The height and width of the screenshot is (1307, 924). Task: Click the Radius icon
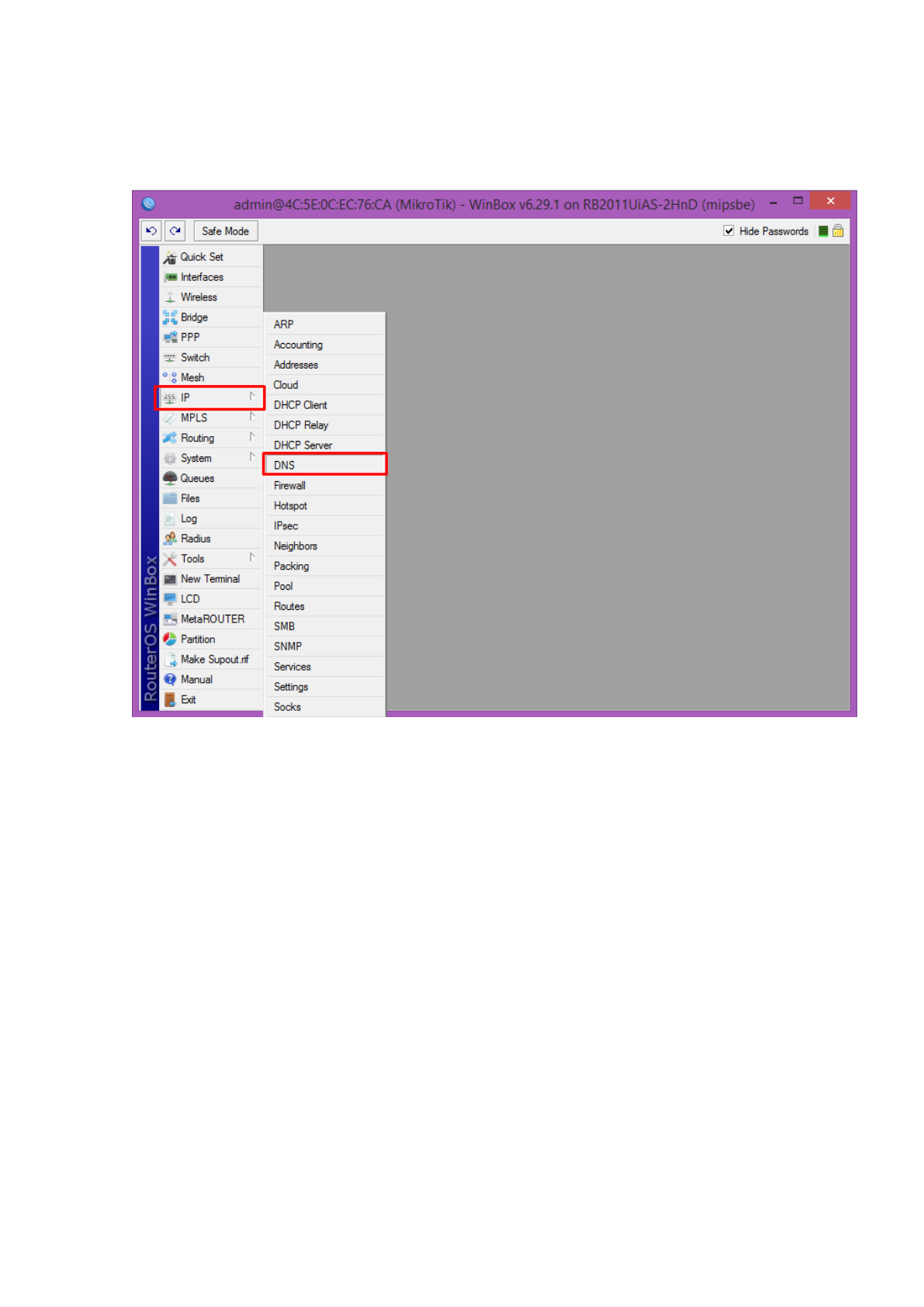pos(170,539)
